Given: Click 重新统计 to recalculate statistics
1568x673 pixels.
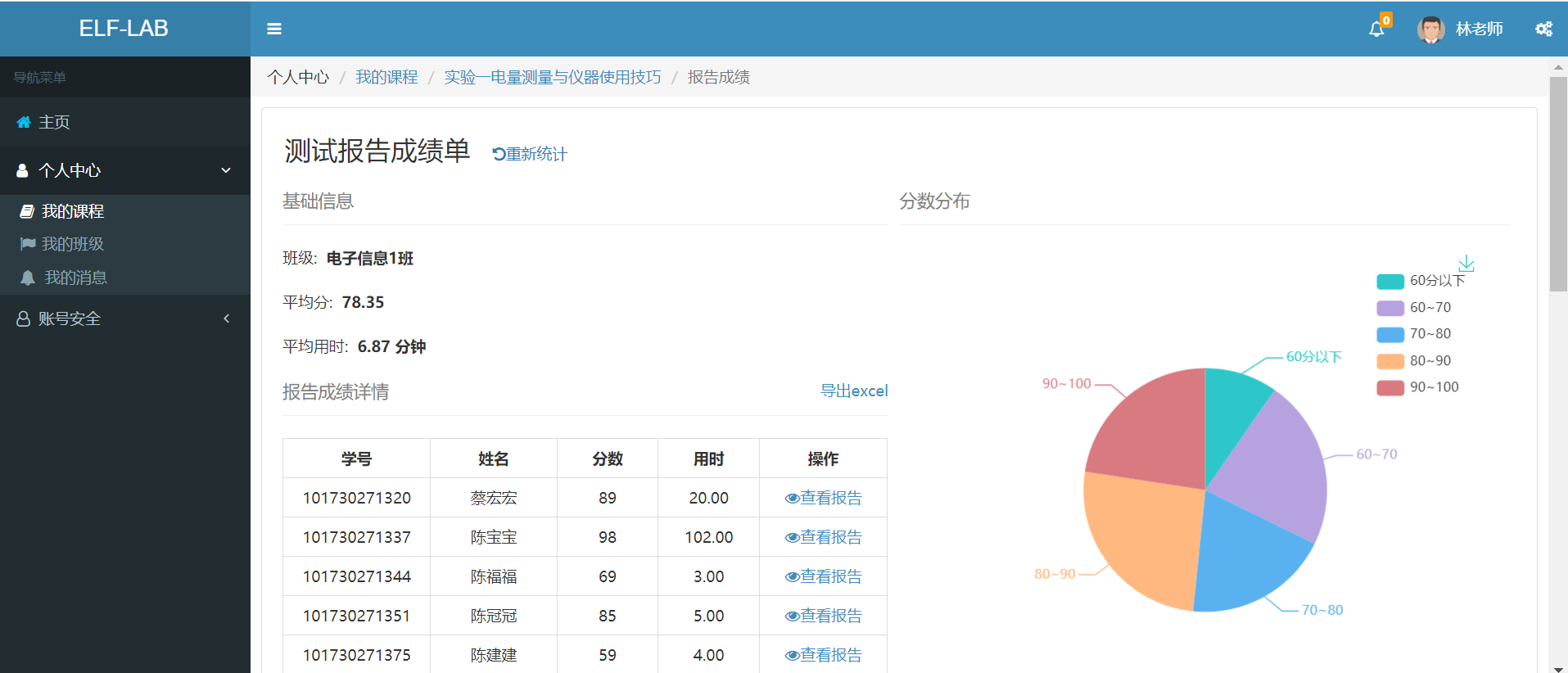Looking at the screenshot, I should click(x=530, y=154).
